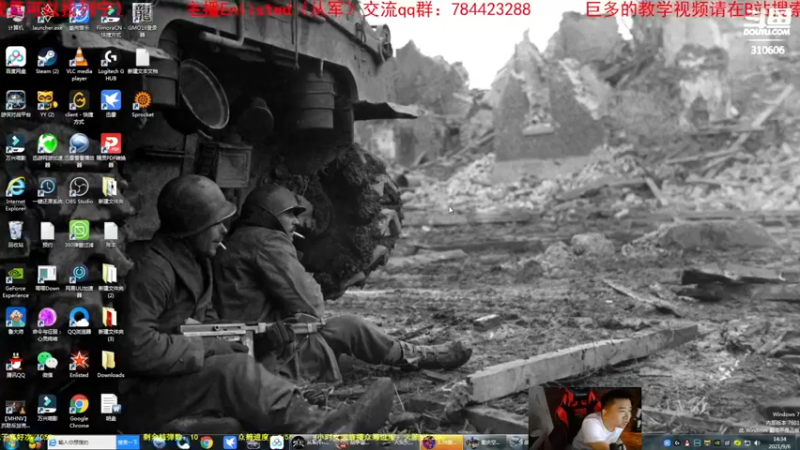Open the Word document on desktop

point(111,408)
